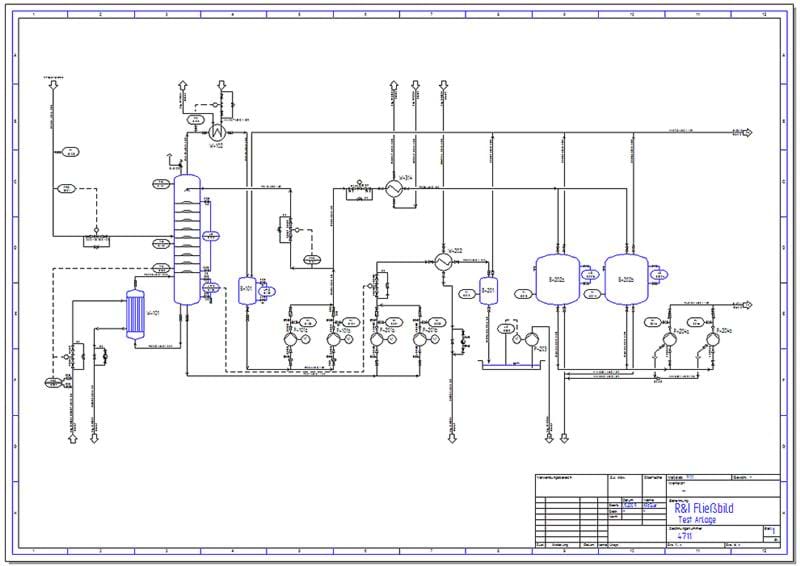This screenshot has width=800, height=566.
Task: Select the large tank B-202a
Action: click(556, 277)
